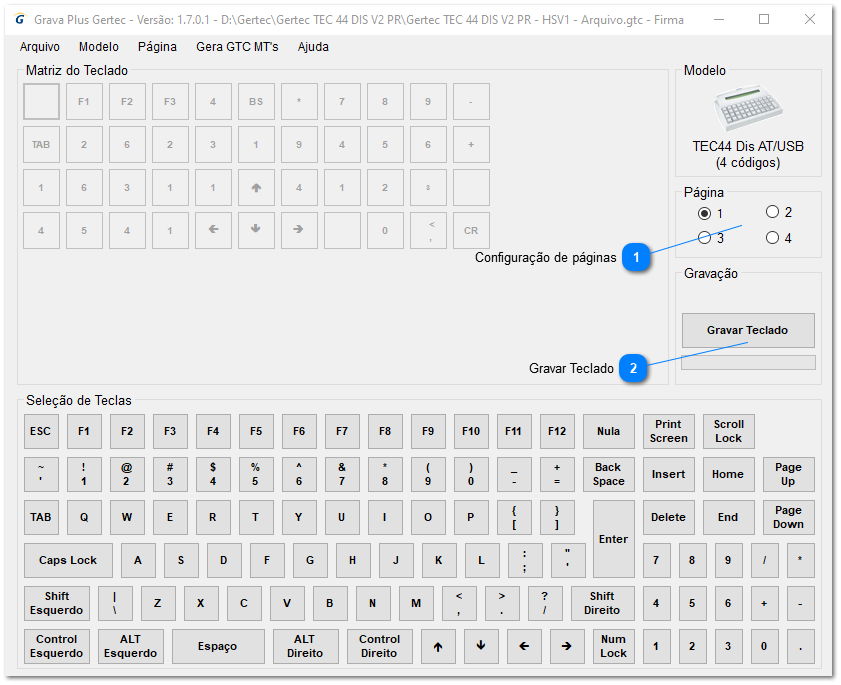The height and width of the screenshot is (685, 841).
Task: Click the Grava Plus Gertec title bar icon
Action: (20, 19)
